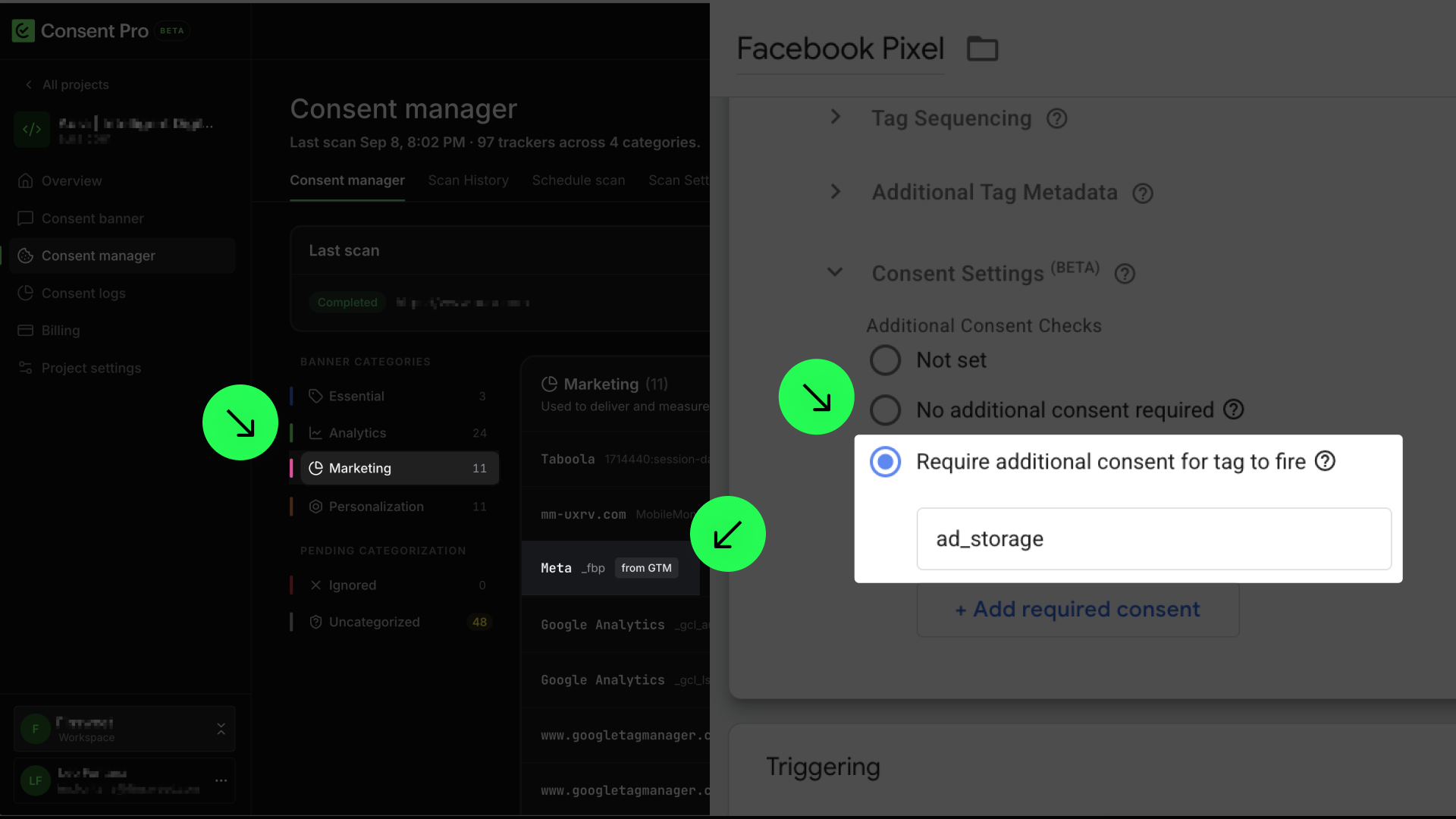This screenshot has width=1456, height=819.
Task: Expand the Tag Sequencing section
Action: (836, 117)
